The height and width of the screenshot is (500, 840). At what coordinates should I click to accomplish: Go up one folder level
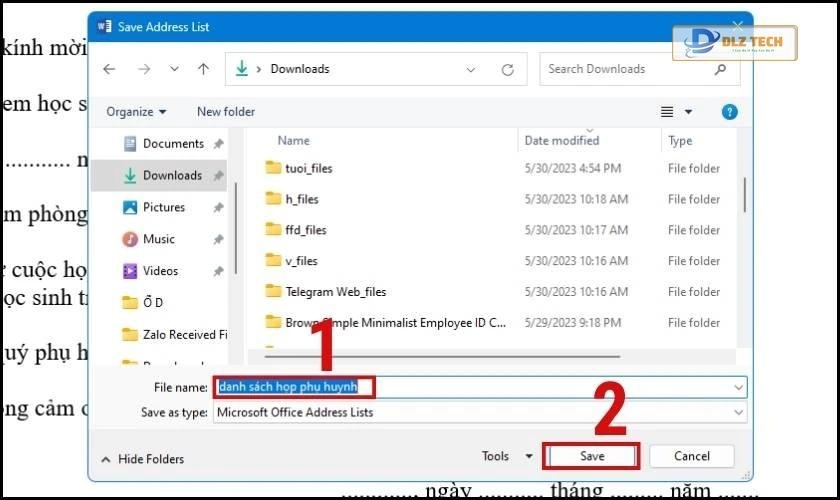point(204,69)
